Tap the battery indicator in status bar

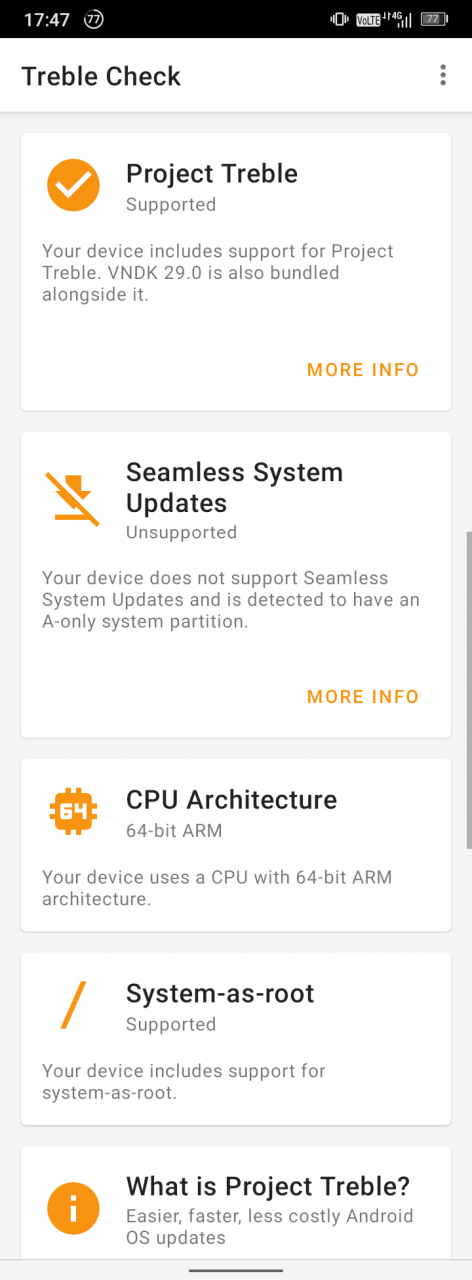pyautogui.click(x=433, y=19)
